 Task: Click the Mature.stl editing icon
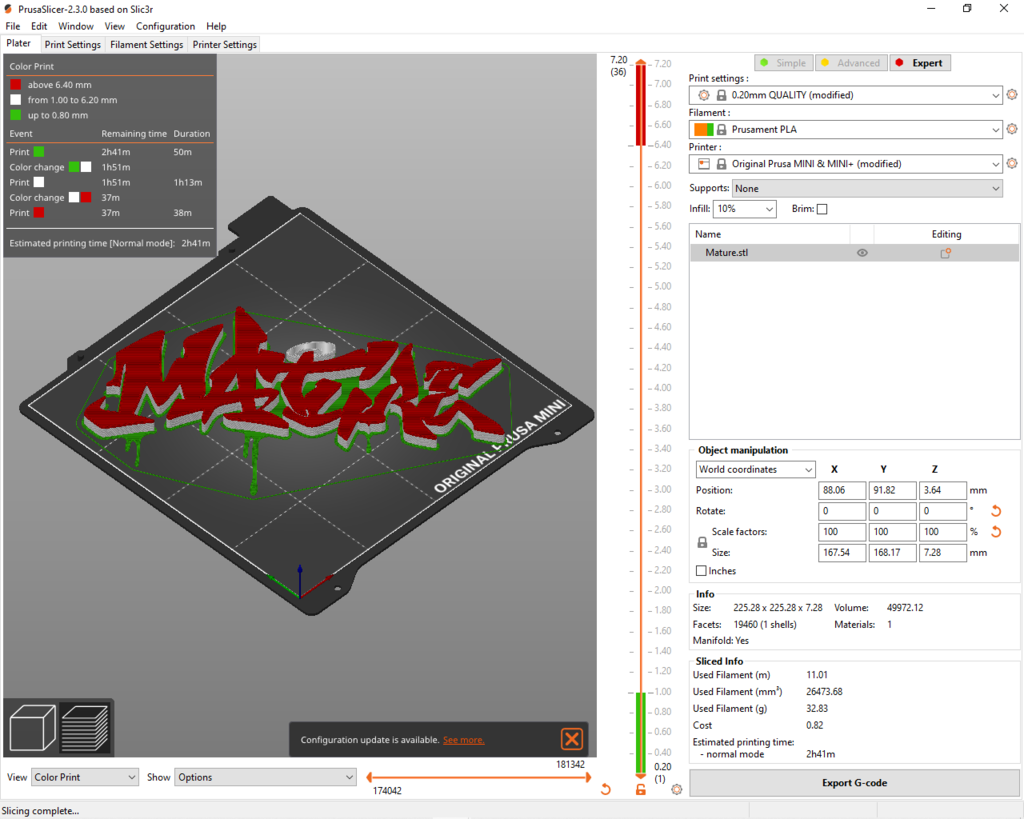pyautogui.click(x=945, y=253)
